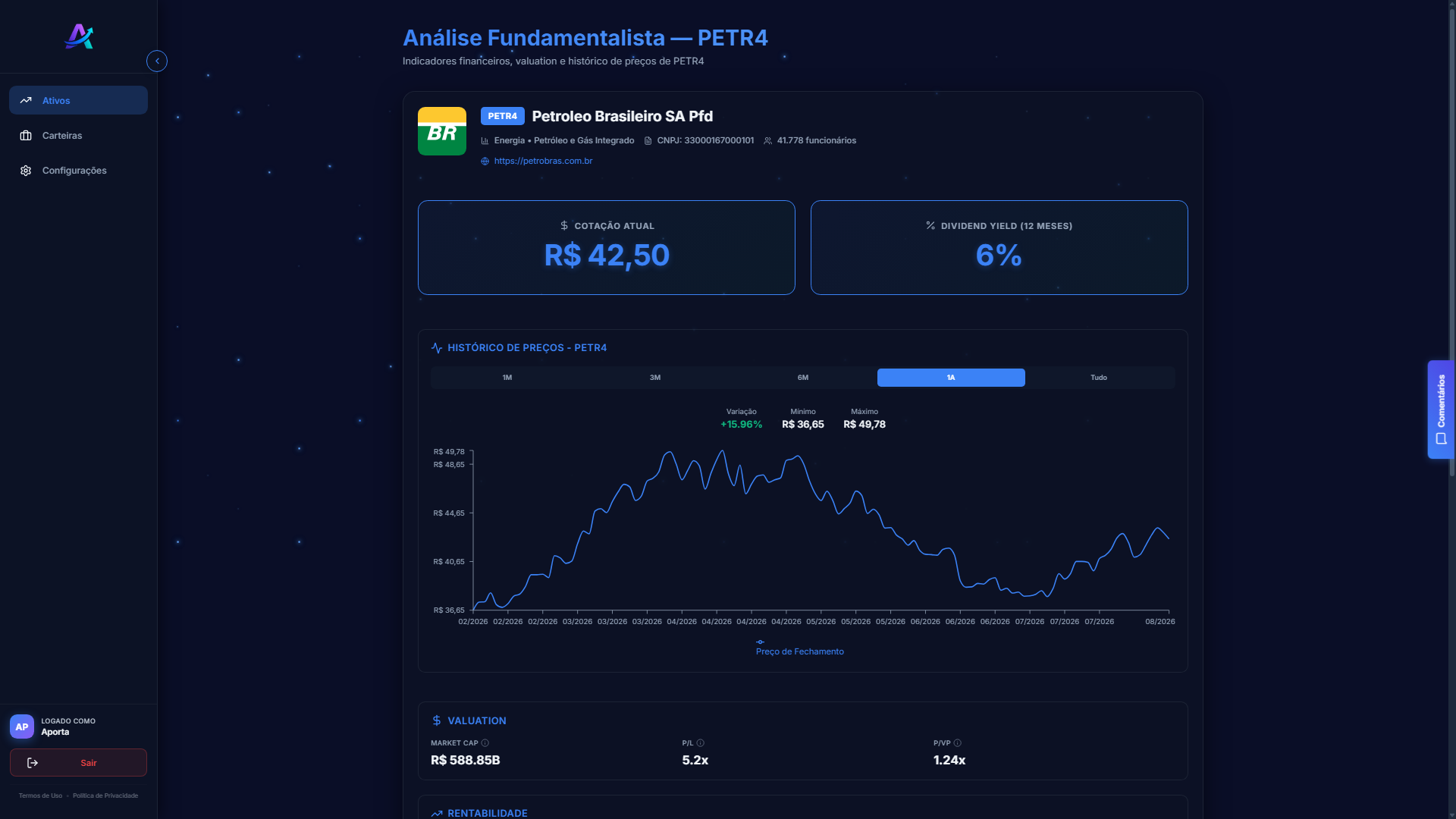Show info for P/VP indicator
This screenshot has height=819, width=1456.
tap(958, 743)
